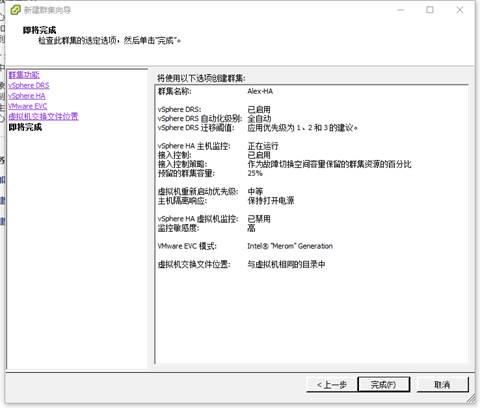Click the 应用优先级为 1、2 和 3 的建议 value
Screen dimensions: 480x408
[302, 128]
